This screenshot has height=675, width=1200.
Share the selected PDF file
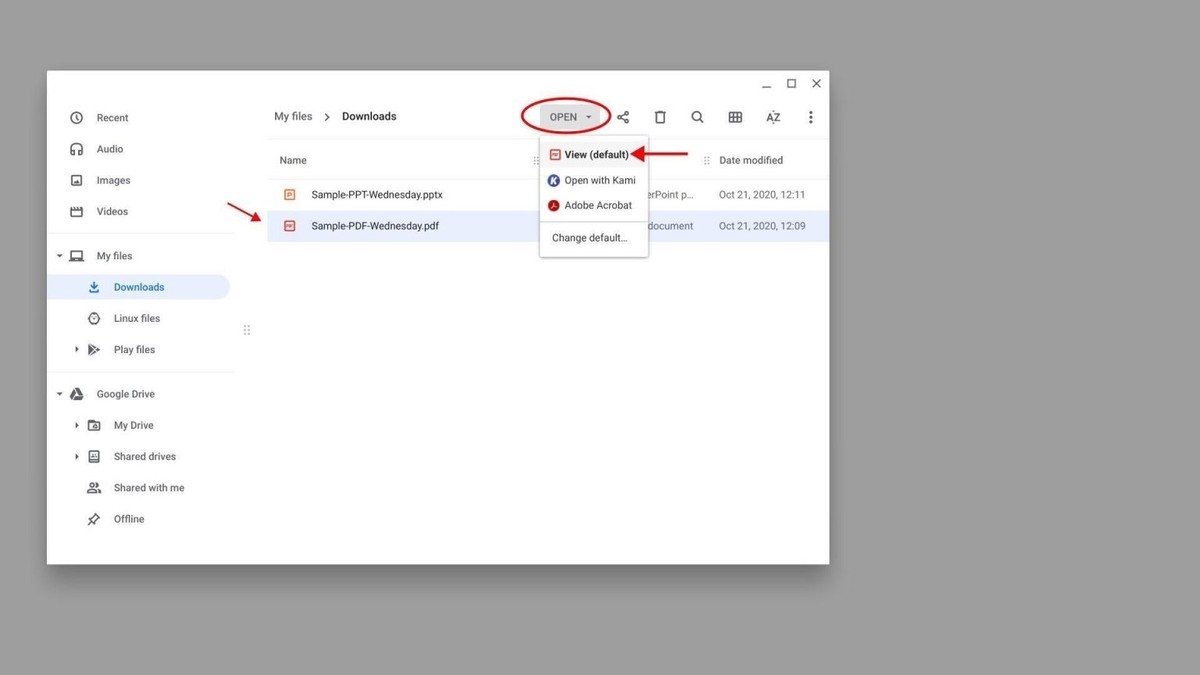[x=623, y=117]
